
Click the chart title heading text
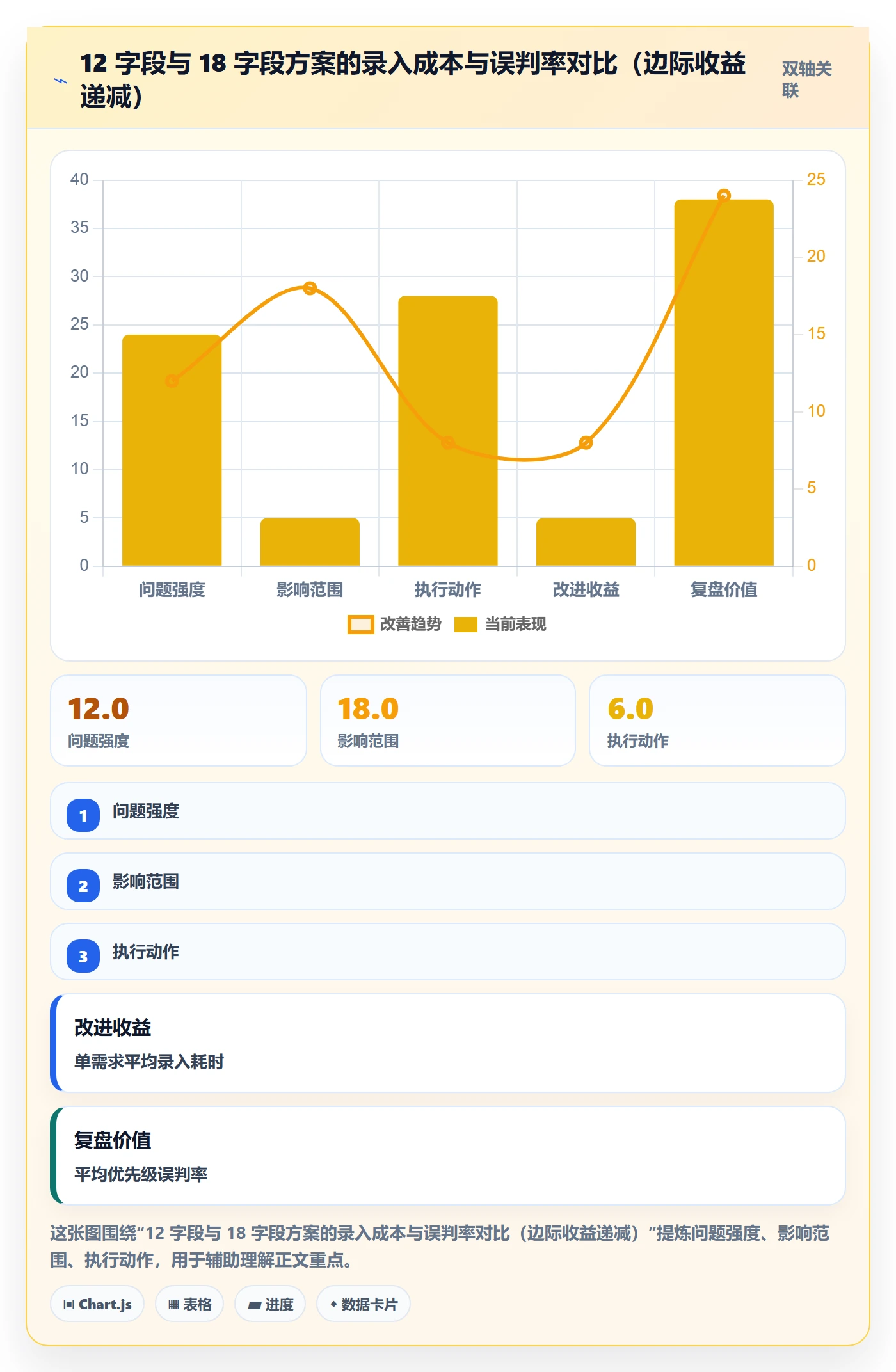pyautogui.click(x=413, y=80)
